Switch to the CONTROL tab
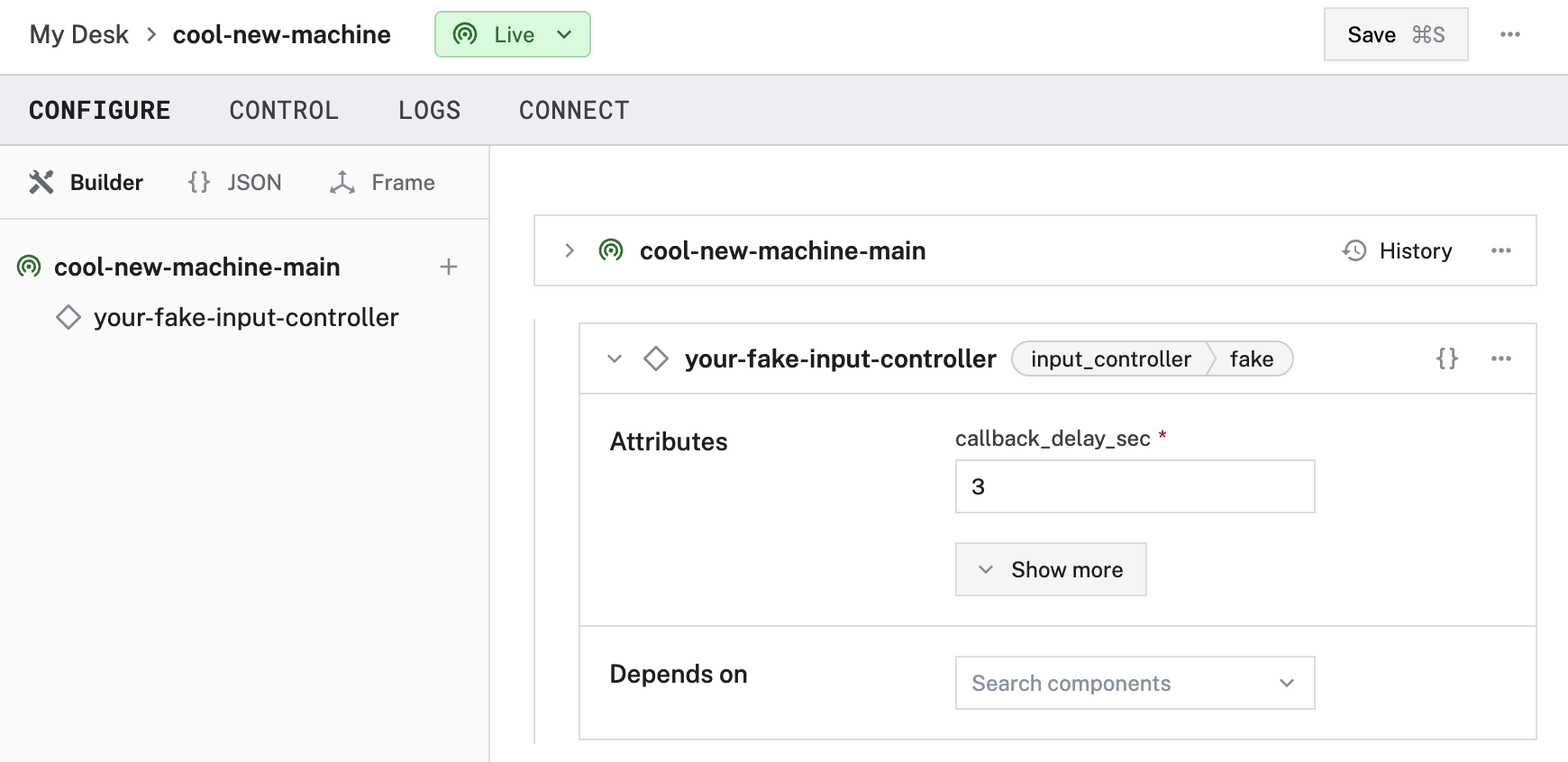This screenshot has height=762, width=1568. [284, 110]
